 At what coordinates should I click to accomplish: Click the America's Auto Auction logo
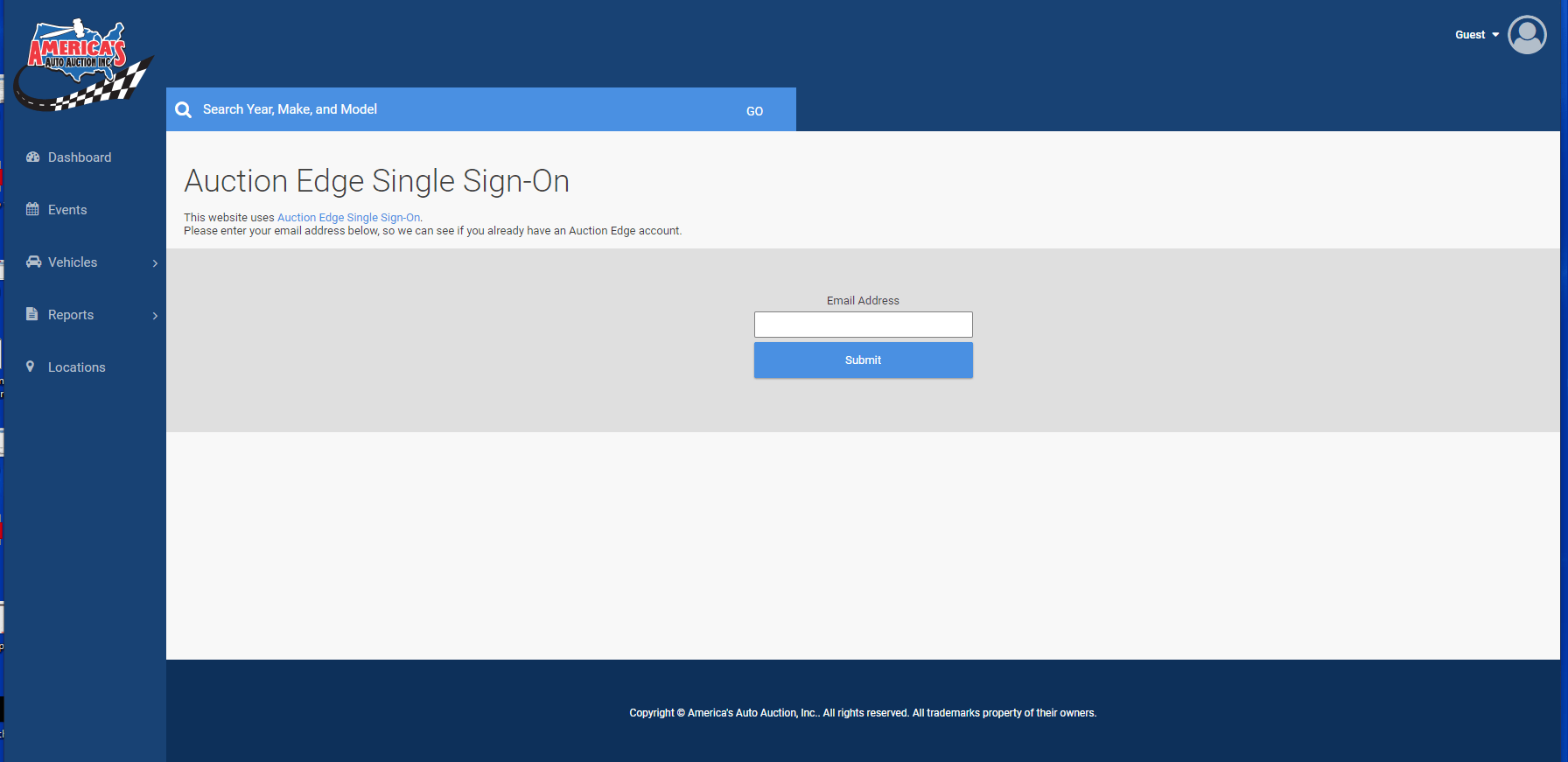coord(84,65)
